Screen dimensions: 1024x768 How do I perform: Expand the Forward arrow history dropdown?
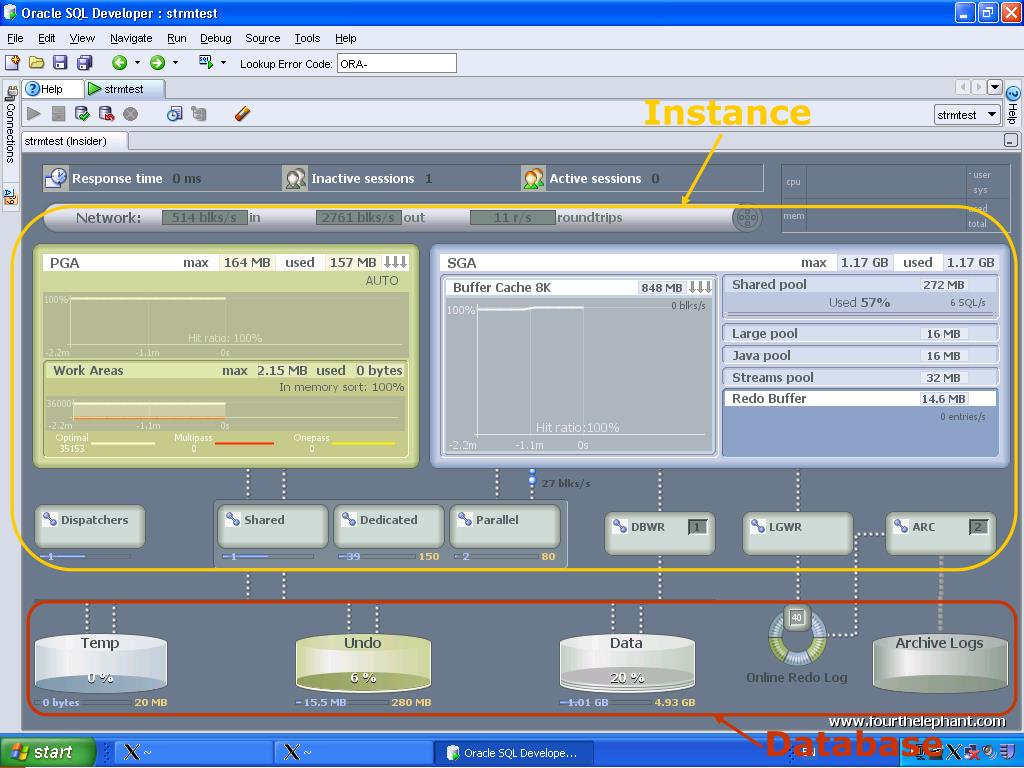[175, 63]
